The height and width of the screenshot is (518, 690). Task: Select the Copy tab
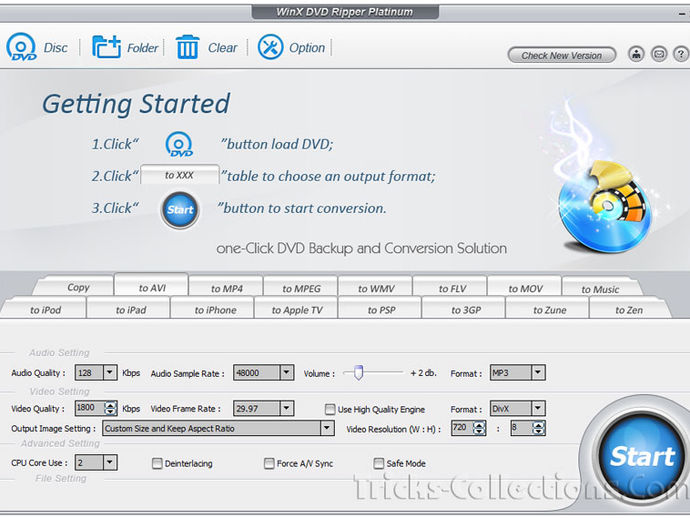pyautogui.click(x=74, y=287)
